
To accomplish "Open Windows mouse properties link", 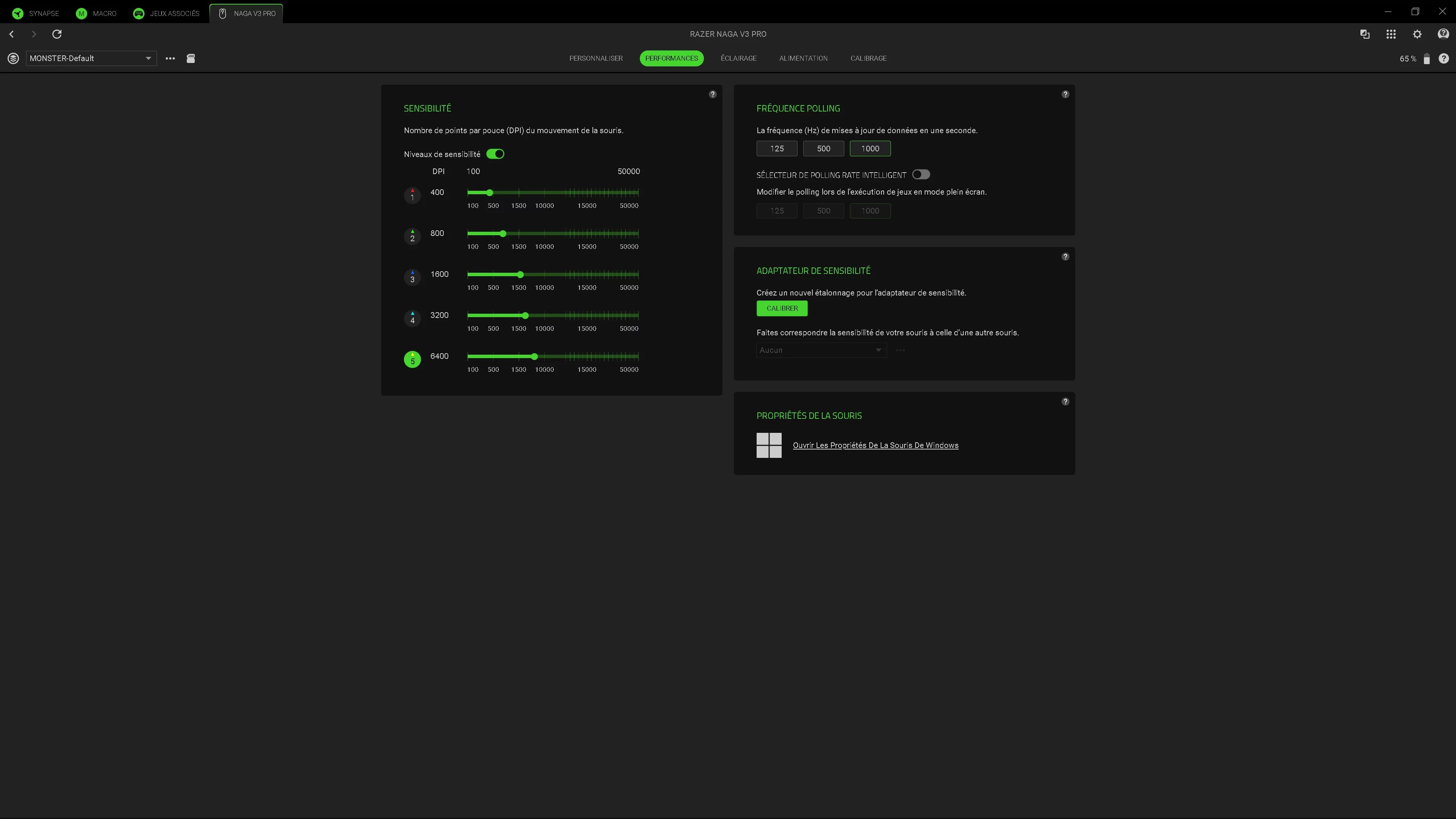I will pos(875,445).
